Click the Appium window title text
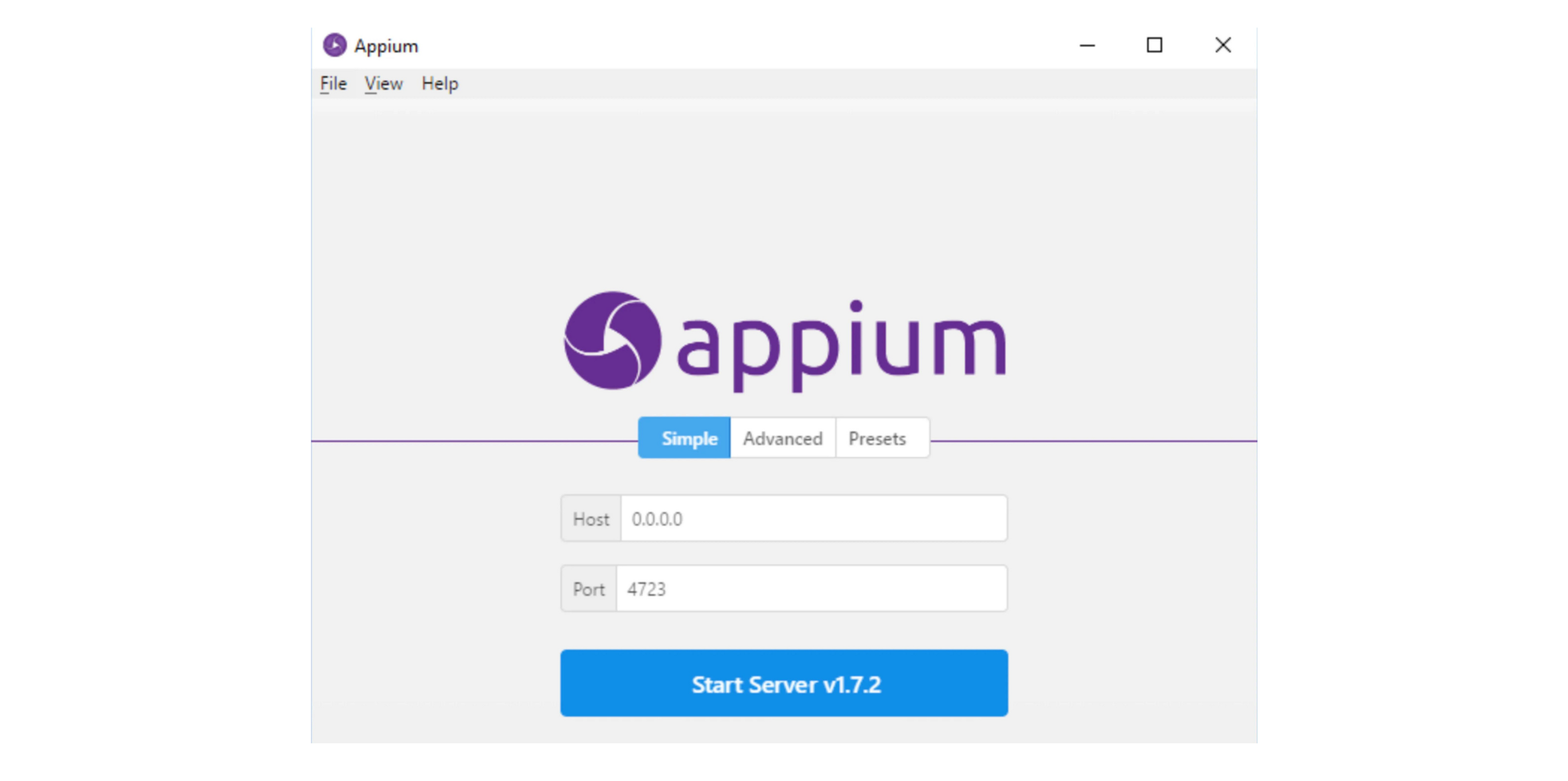Image resolution: width=1568 pixels, height=781 pixels. coord(386,46)
